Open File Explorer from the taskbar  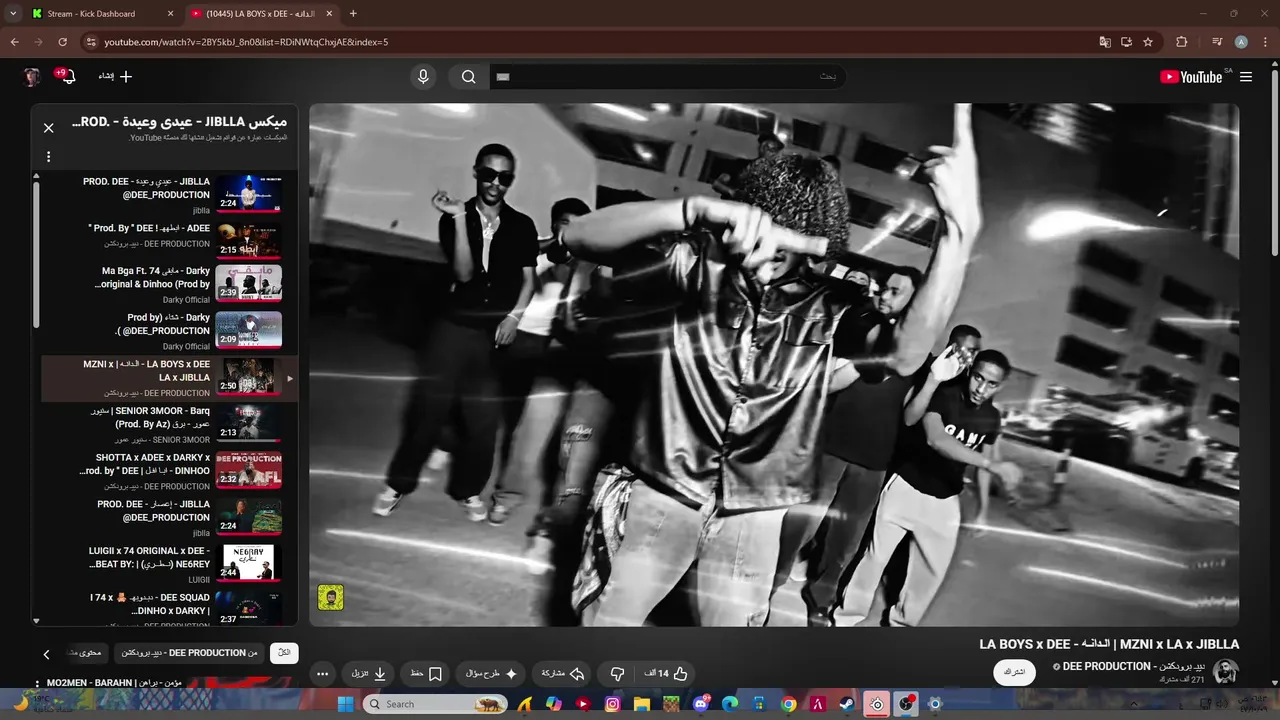[x=642, y=704]
